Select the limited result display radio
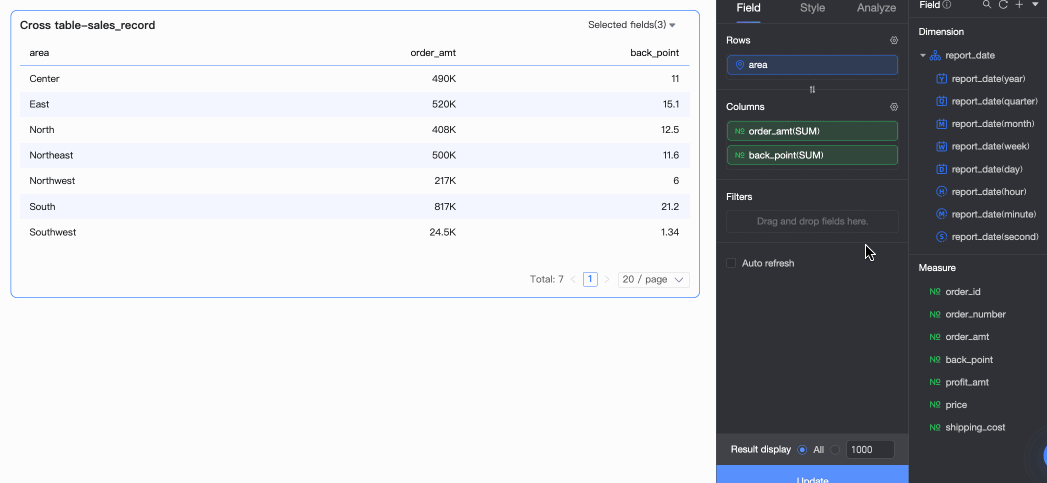Image resolution: width=1047 pixels, height=483 pixels. pyautogui.click(x=835, y=450)
